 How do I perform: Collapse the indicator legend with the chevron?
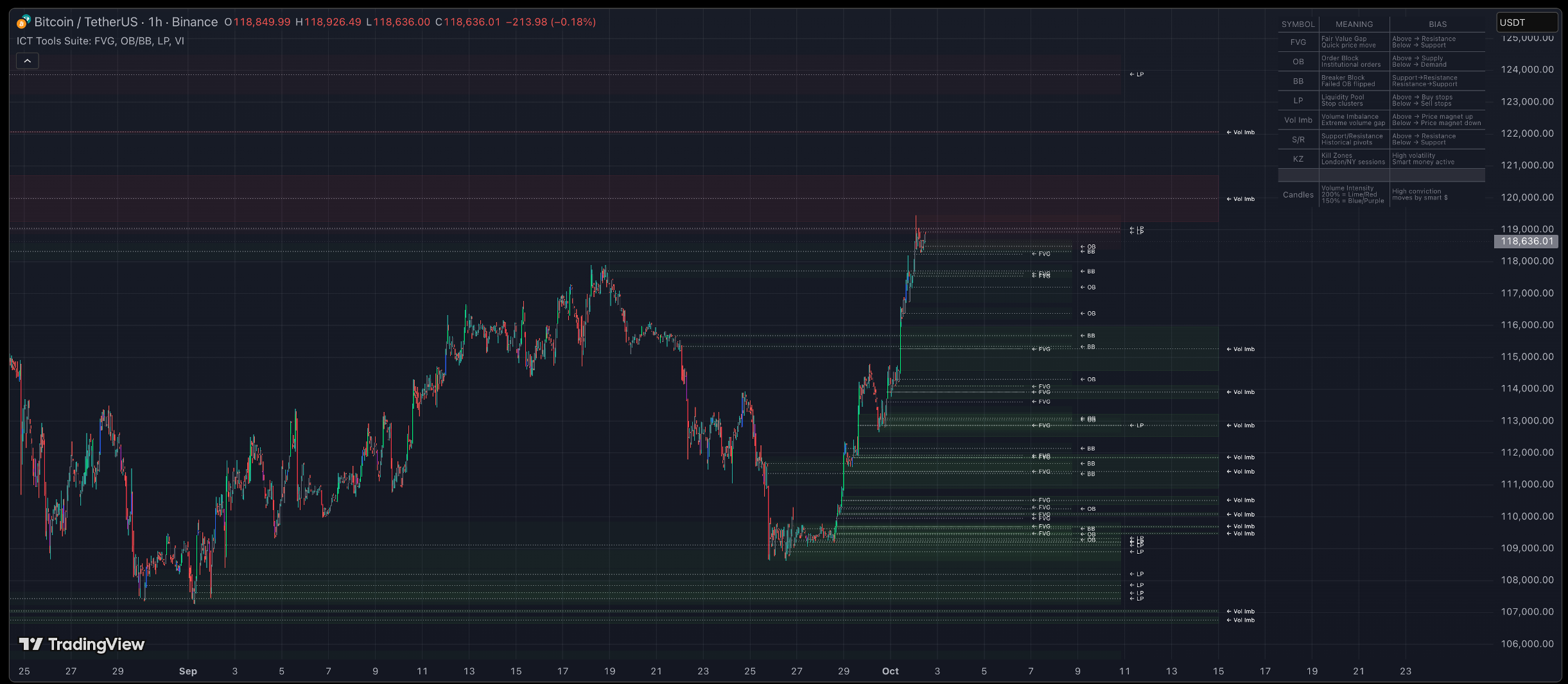pyautogui.click(x=28, y=61)
